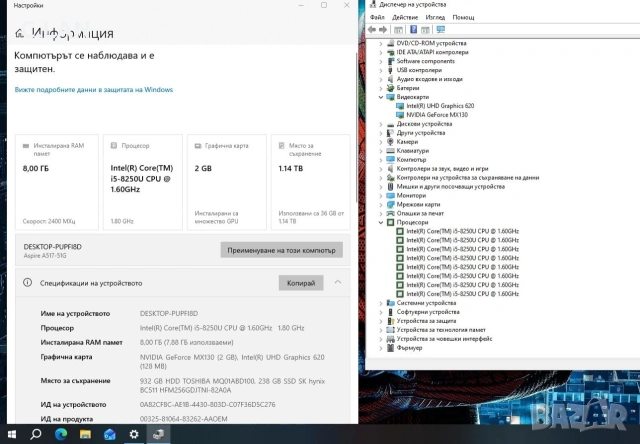
Task: Collapse the Видеокарти tree node
Action: click(381, 97)
